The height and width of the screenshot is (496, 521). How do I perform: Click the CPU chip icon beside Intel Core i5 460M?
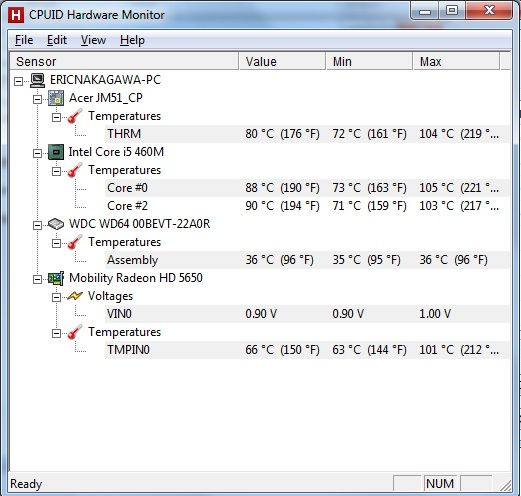pos(56,152)
